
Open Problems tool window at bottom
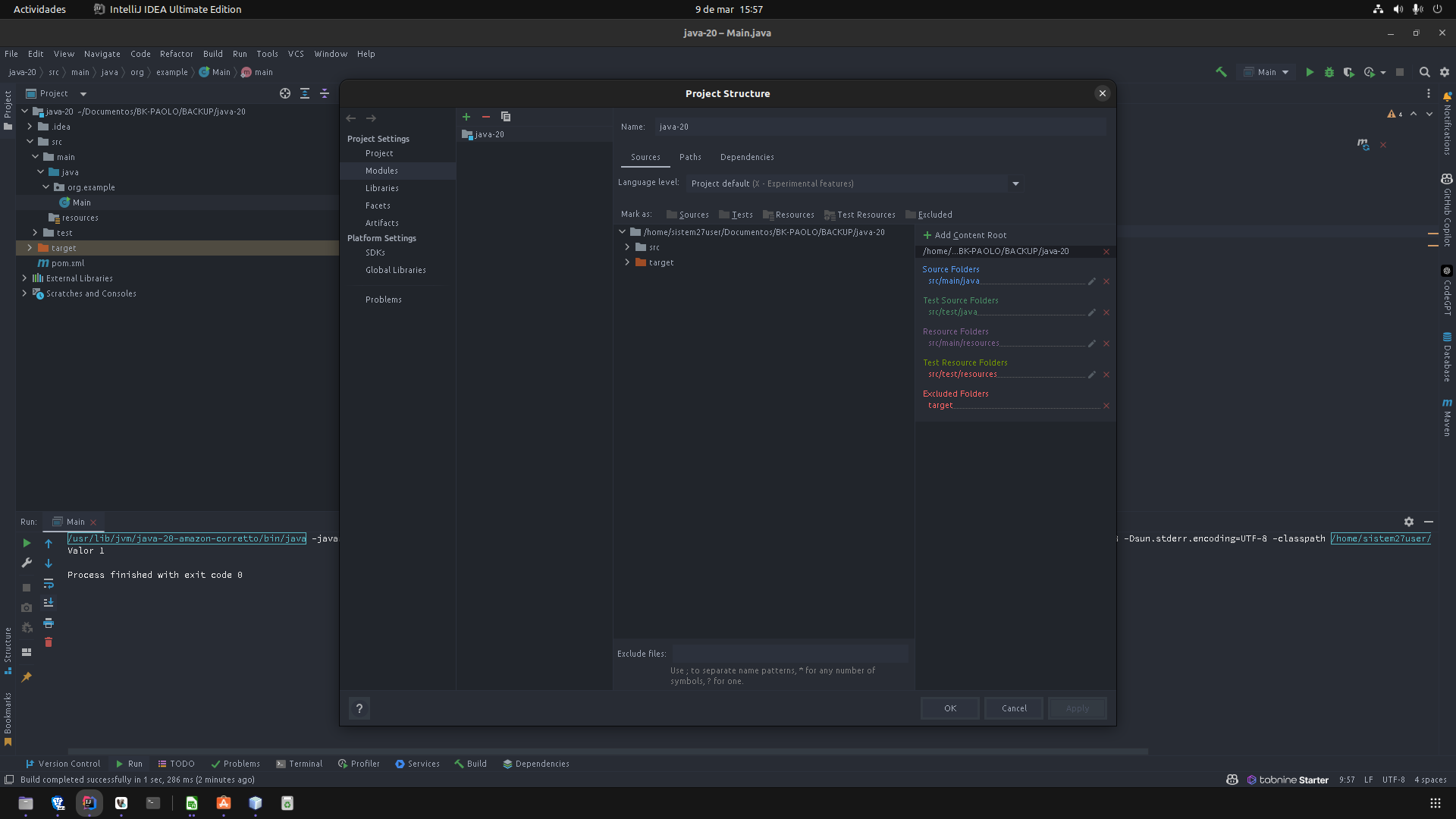tap(236, 764)
